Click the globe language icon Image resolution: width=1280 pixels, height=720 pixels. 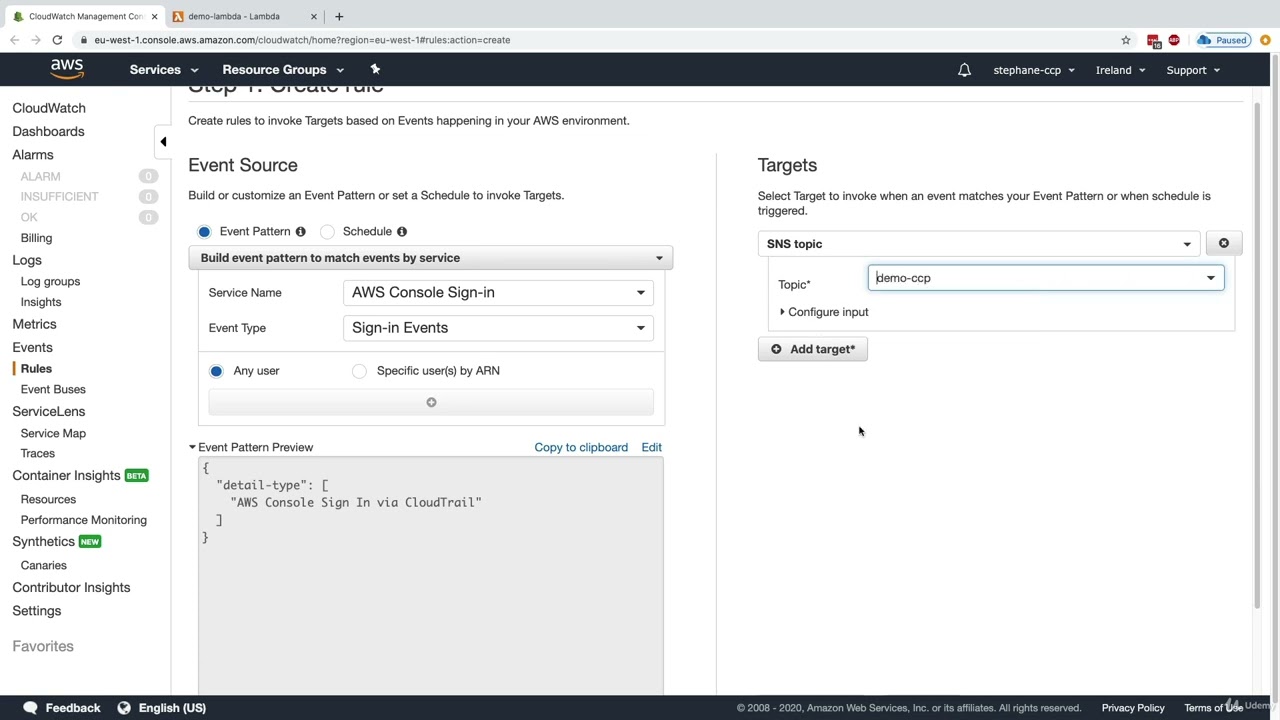tap(124, 707)
